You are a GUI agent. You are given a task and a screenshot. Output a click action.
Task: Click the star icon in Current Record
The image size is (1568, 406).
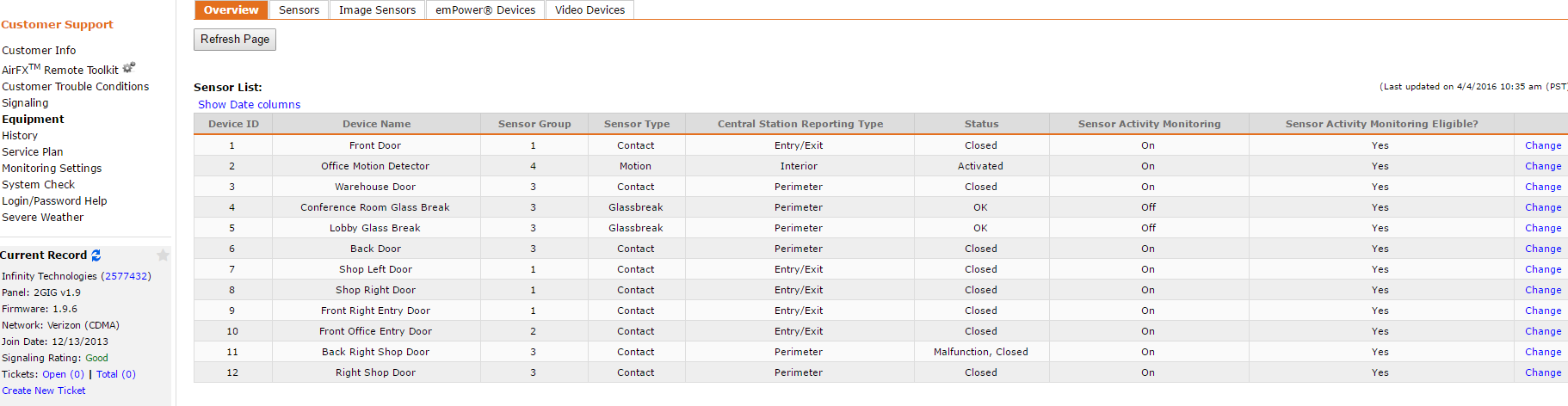pos(163,255)
